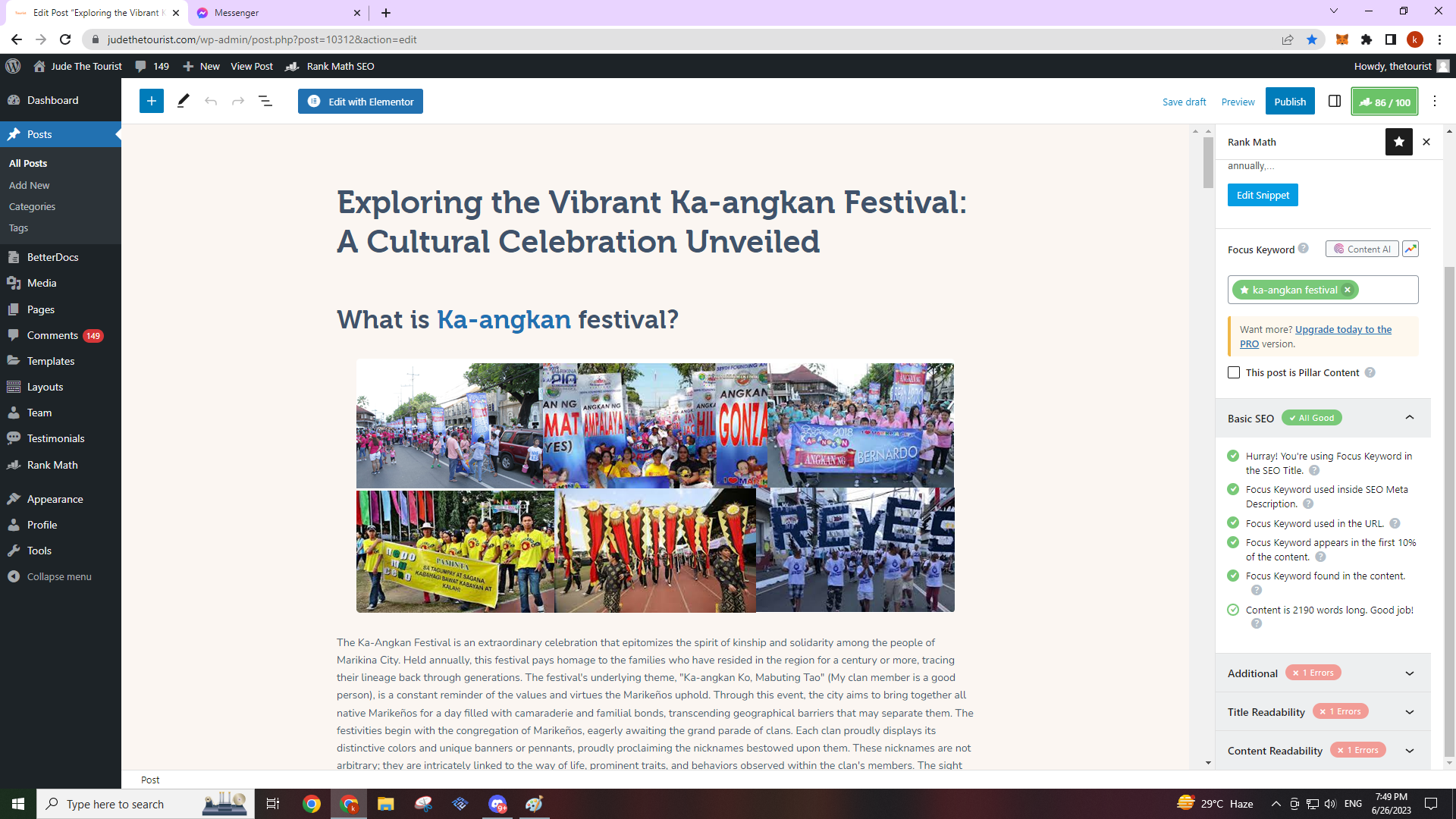Expand the Title Readability section
This screenshot has width=1456, height=819.
[1409, 712]
